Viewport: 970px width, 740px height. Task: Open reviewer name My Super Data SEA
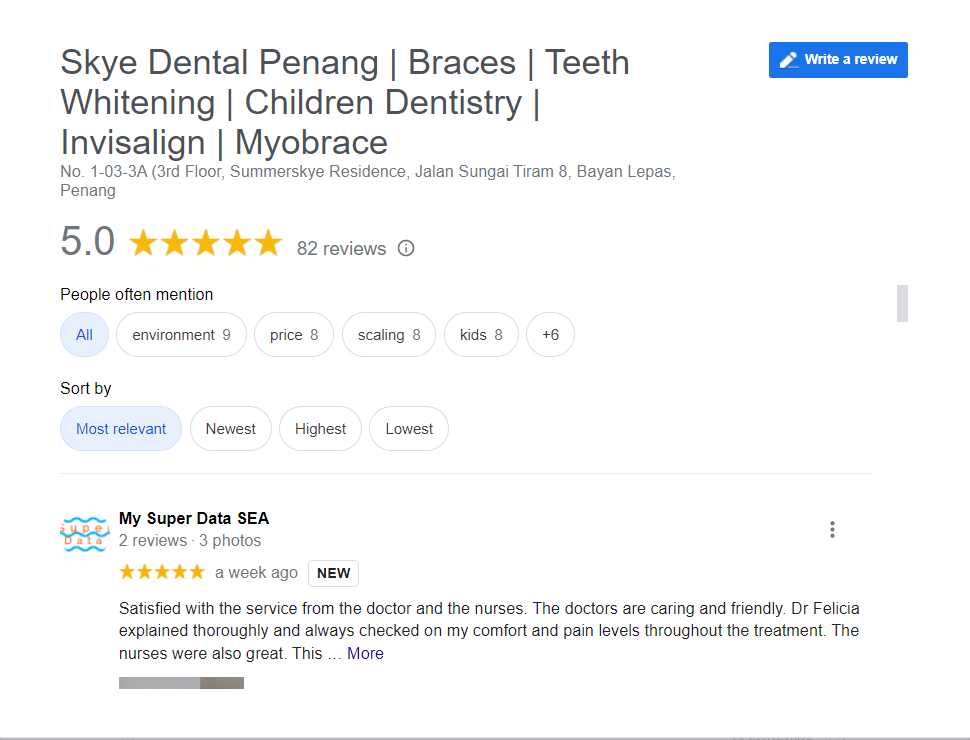pos(194,518)
